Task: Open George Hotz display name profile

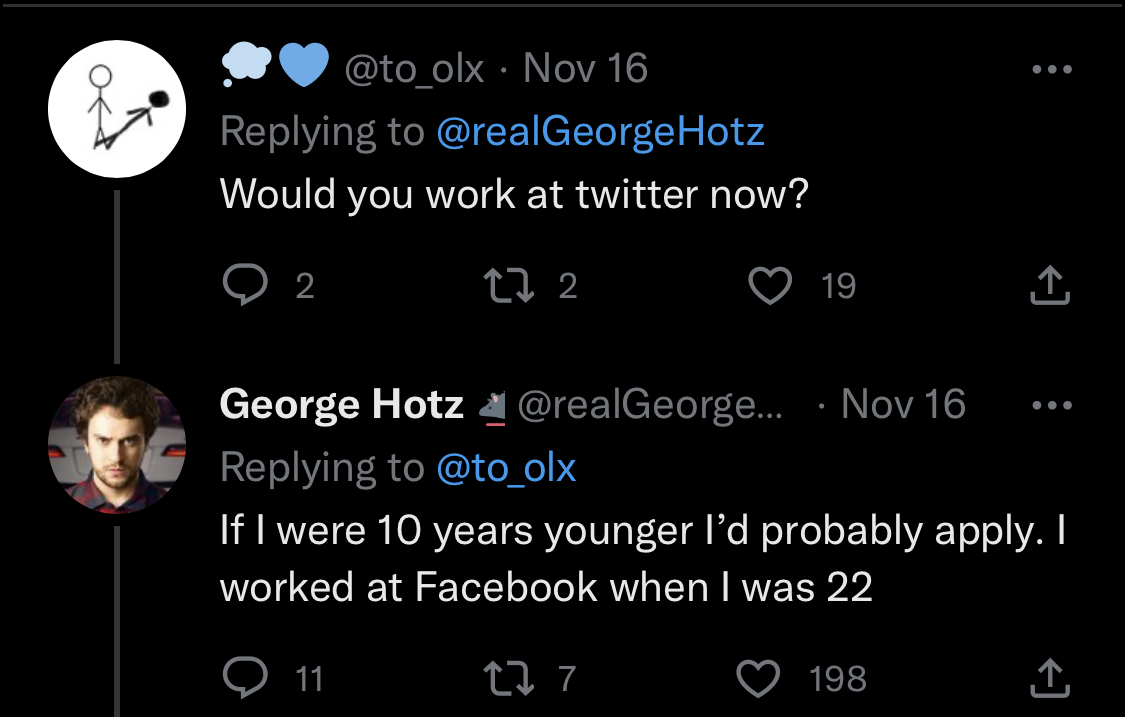Action: tap(341, 405)
